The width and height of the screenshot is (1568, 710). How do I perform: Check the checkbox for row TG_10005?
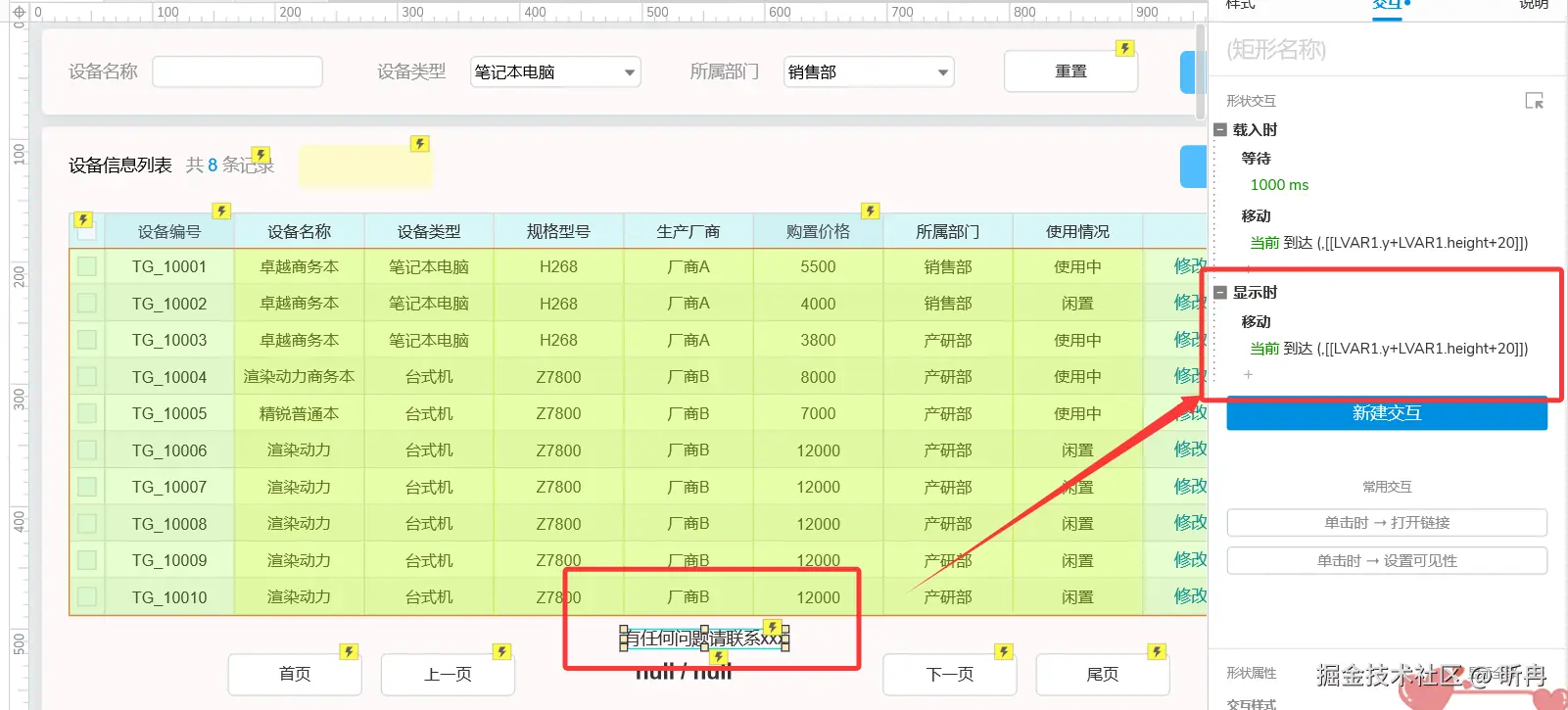click(x=87, y=413)
